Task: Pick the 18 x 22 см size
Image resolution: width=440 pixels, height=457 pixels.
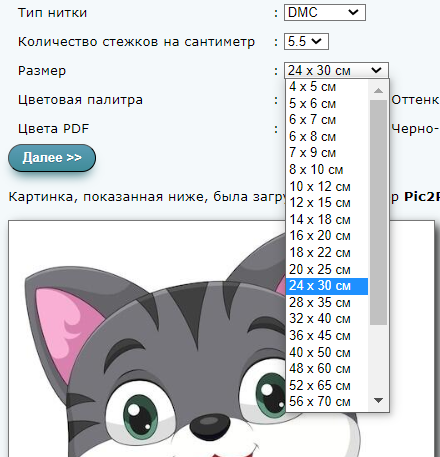Action: point(327,252)
